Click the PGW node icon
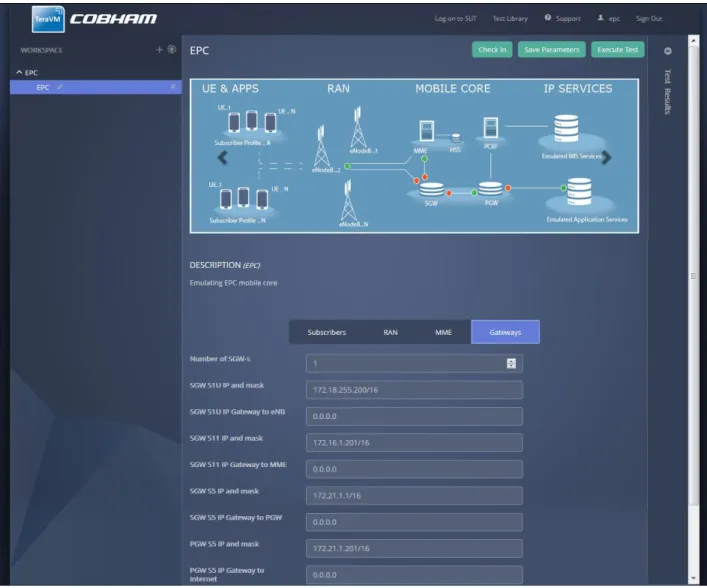 click(x=490, y=188)
